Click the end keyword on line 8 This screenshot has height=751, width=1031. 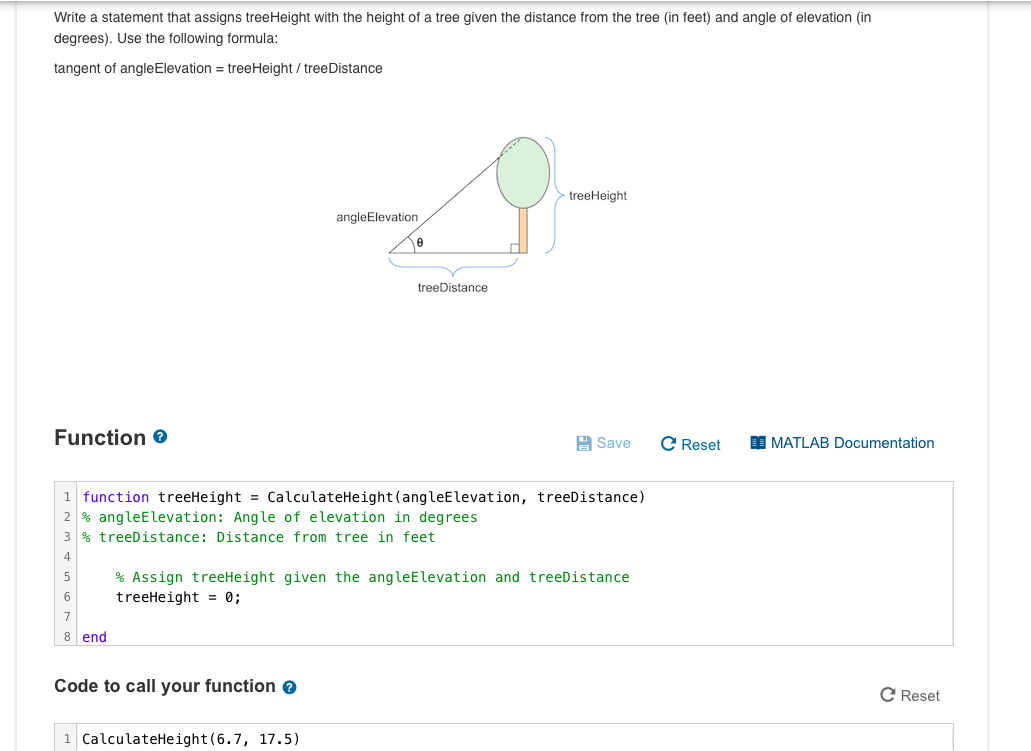(93, 637)
